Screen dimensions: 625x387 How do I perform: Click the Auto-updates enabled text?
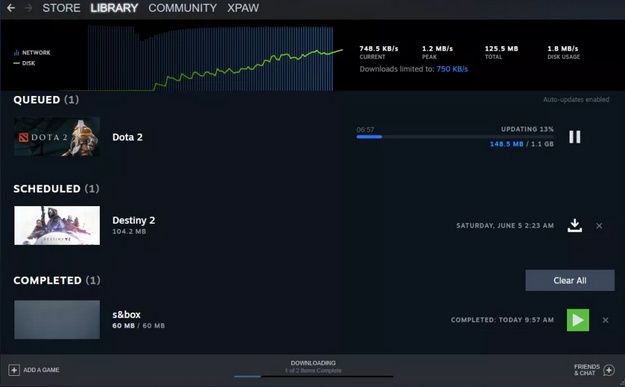coord(576,100)
